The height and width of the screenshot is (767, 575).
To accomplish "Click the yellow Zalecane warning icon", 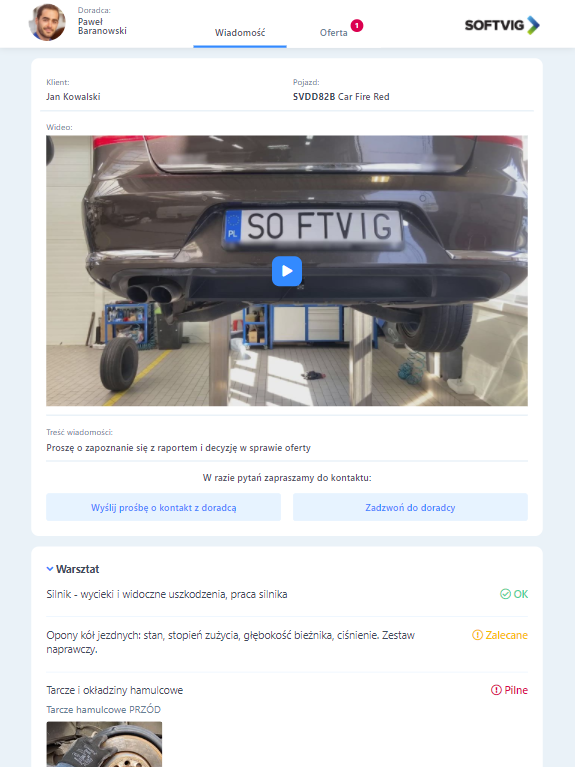I will click(x=477, y=635).
